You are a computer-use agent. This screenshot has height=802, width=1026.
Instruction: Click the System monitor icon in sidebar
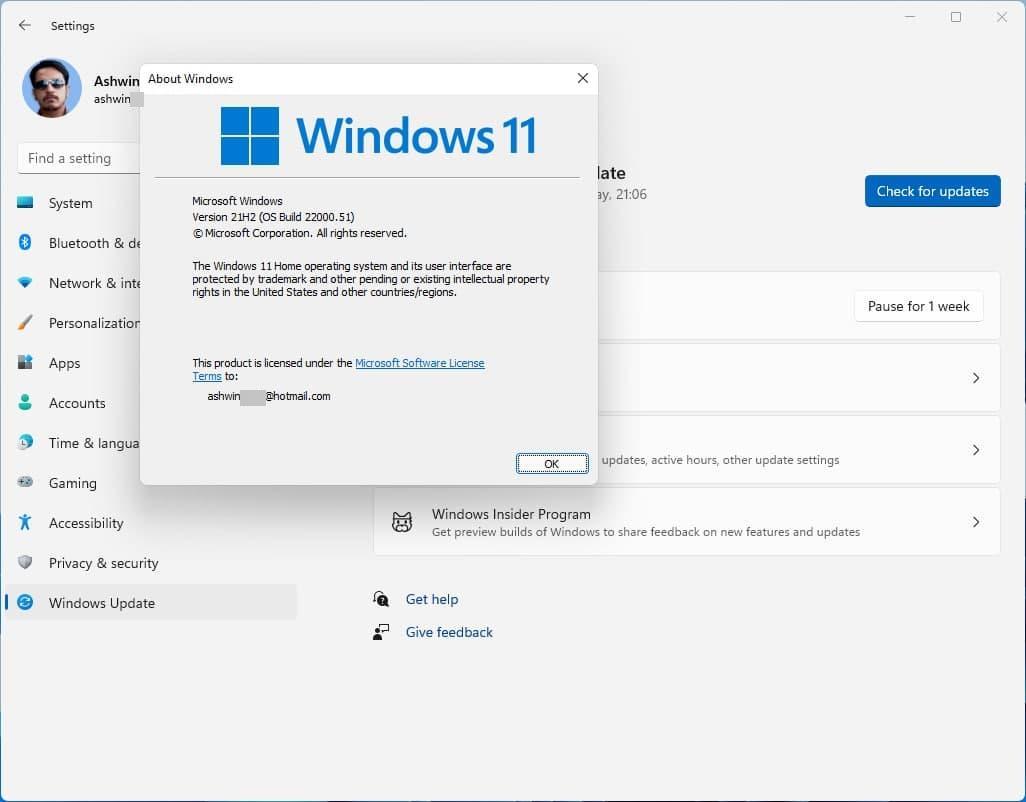(25, 203)
